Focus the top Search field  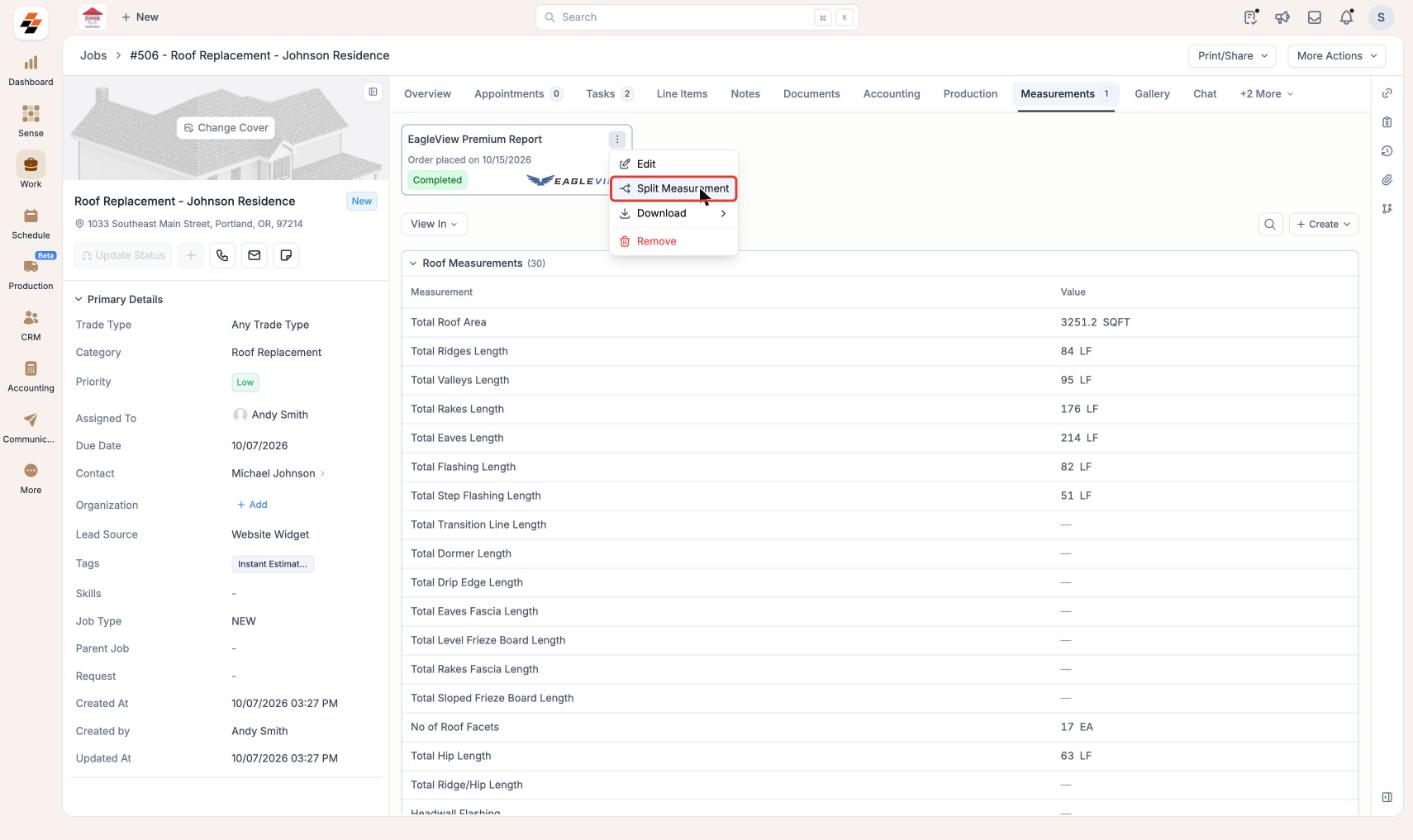click(x=696, y=17)
